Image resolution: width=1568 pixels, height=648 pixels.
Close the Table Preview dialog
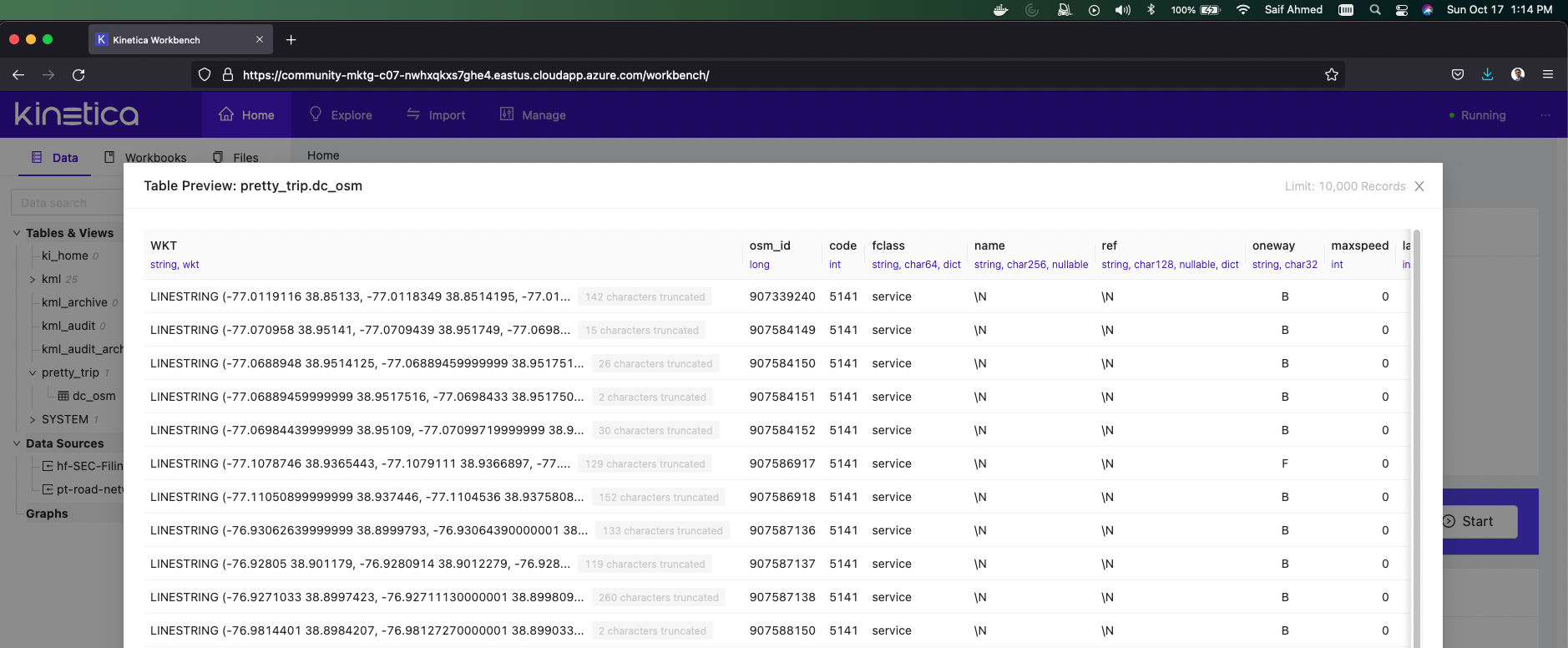point(1419,186)
